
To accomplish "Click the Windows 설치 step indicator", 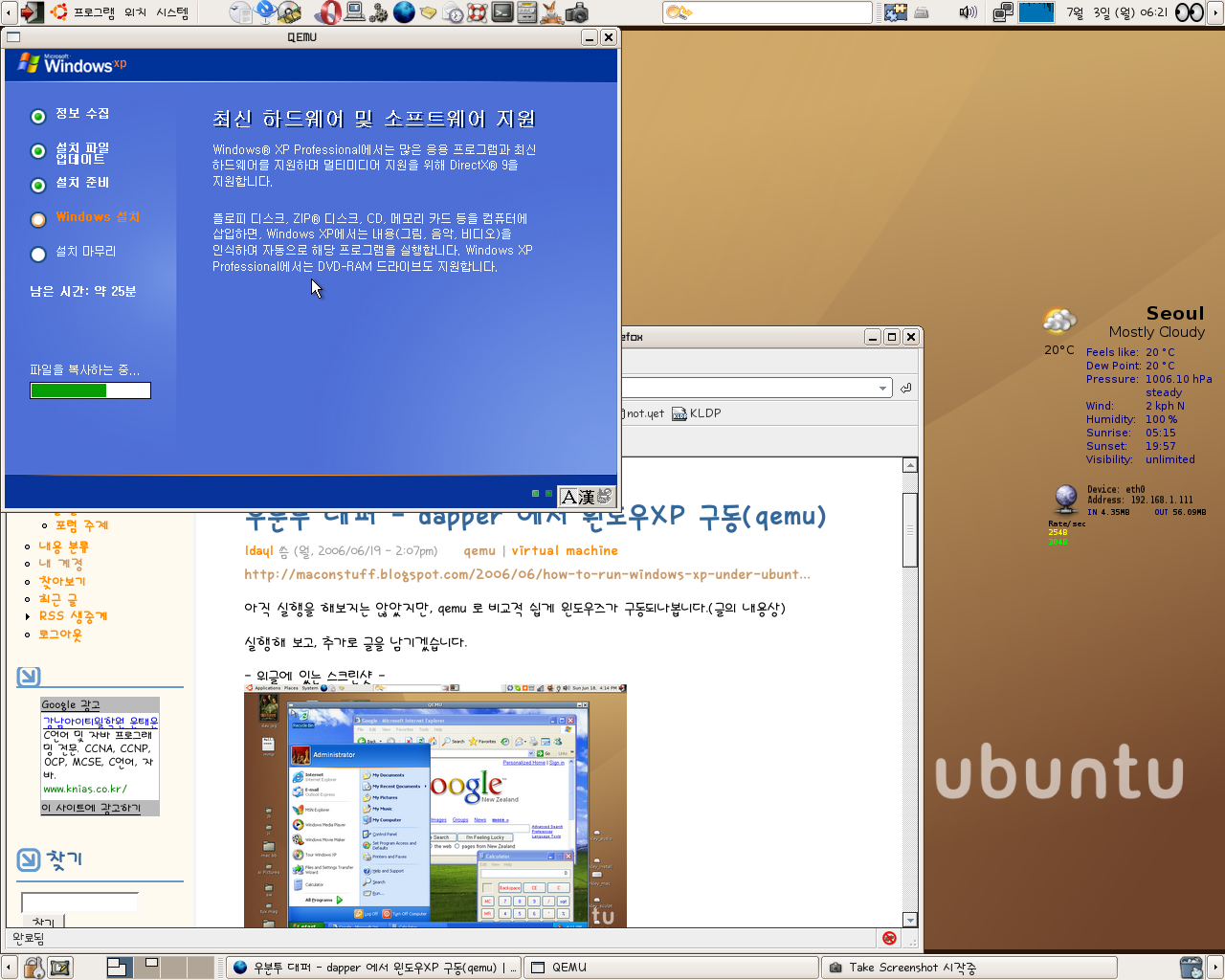I will 38,220.
